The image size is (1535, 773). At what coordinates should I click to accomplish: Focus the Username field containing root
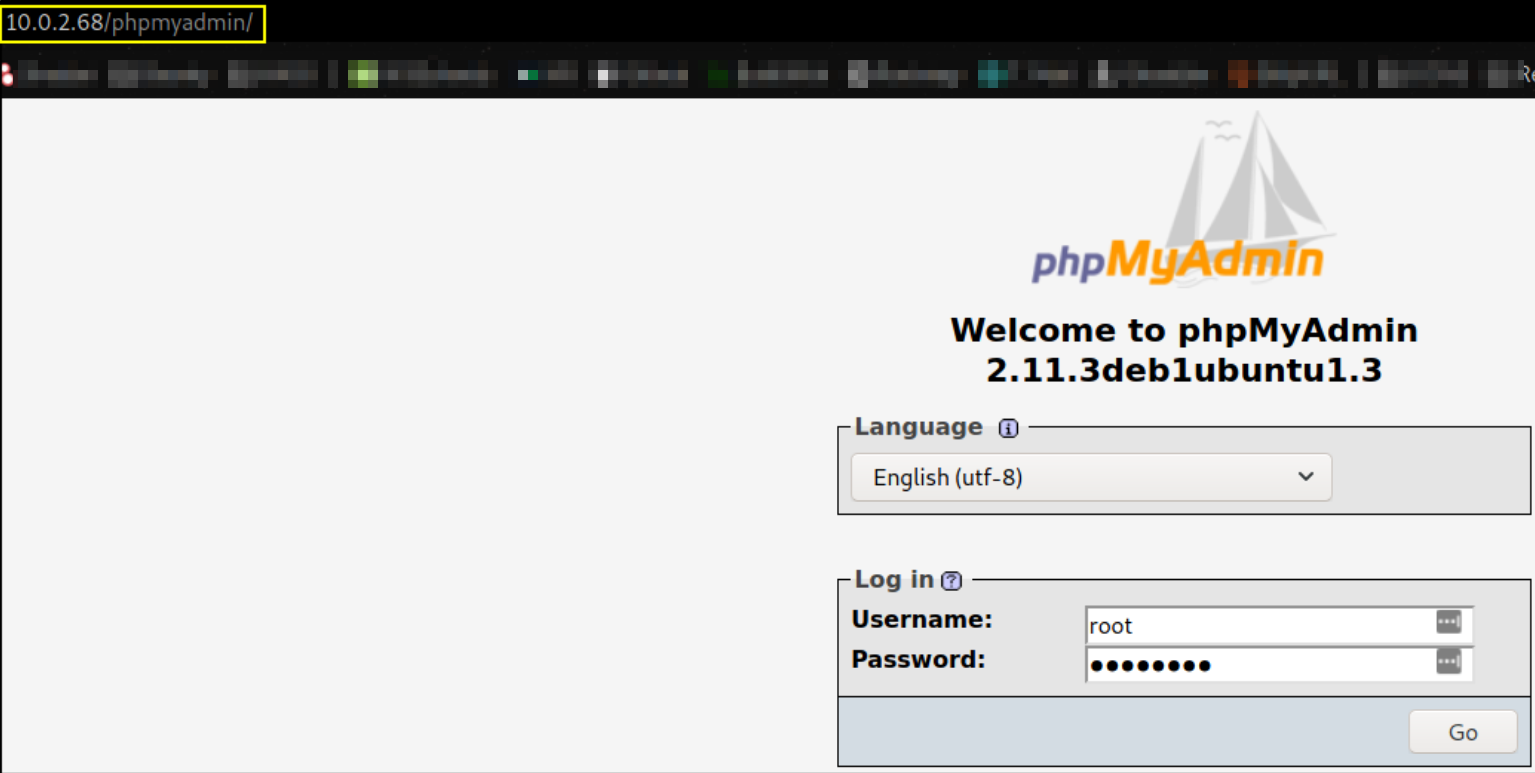(x=1279, y=625)
